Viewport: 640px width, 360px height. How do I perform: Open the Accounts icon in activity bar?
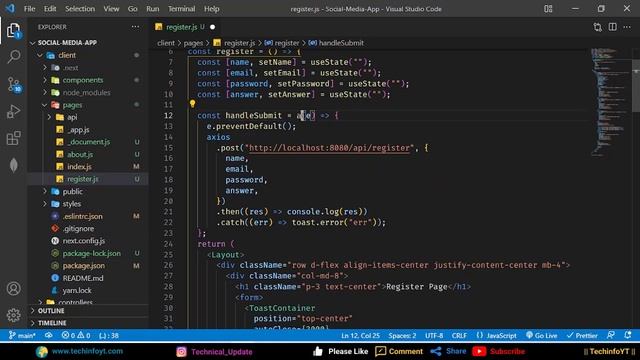coord(13,289)
